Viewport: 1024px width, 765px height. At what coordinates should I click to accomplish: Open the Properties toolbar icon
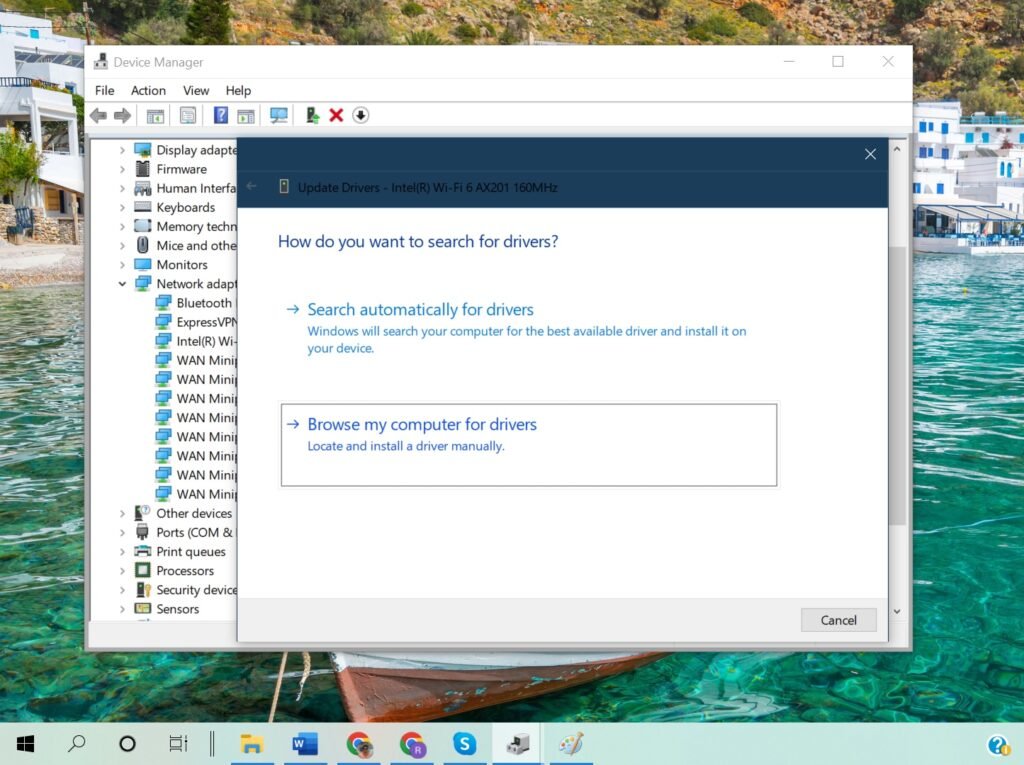(x=188, y=116)
